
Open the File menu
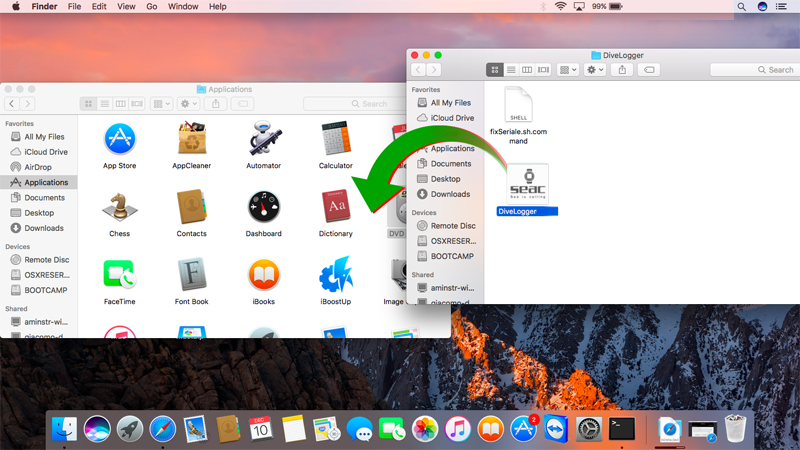[74, 7]
